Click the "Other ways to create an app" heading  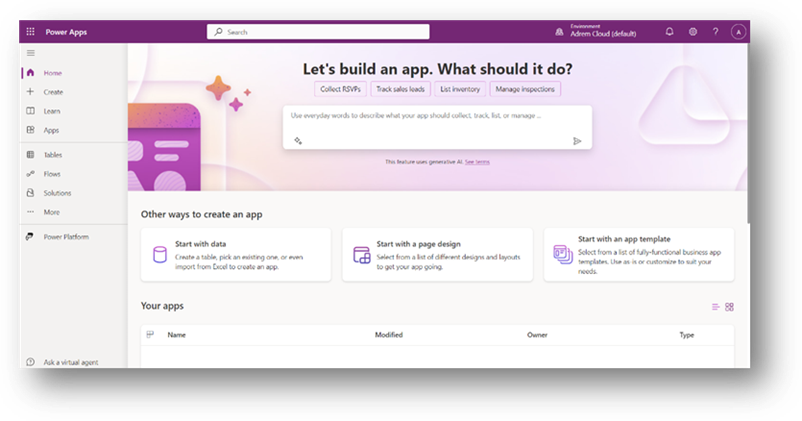coord(202,214)
